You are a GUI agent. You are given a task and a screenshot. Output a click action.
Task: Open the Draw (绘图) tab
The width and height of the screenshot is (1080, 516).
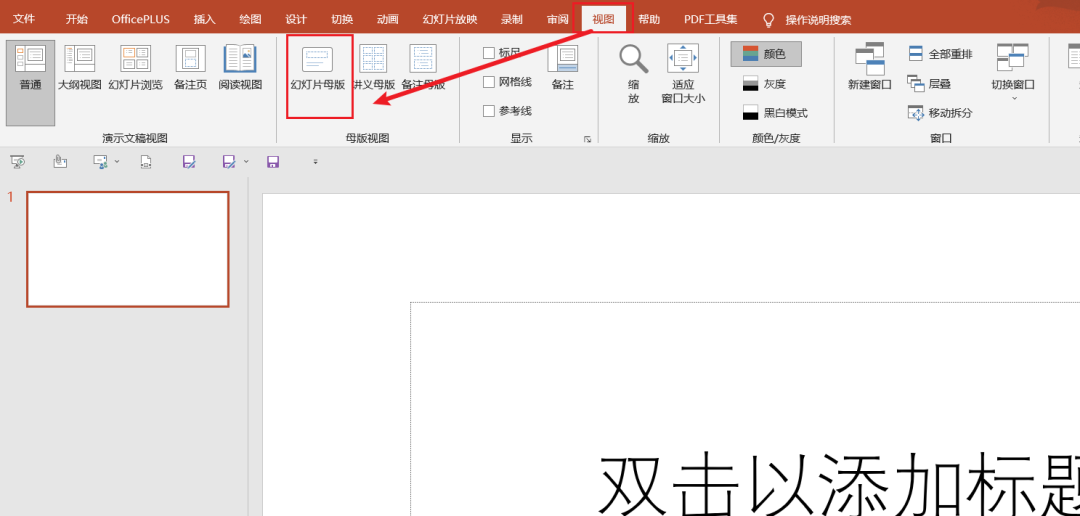[250, 19]
